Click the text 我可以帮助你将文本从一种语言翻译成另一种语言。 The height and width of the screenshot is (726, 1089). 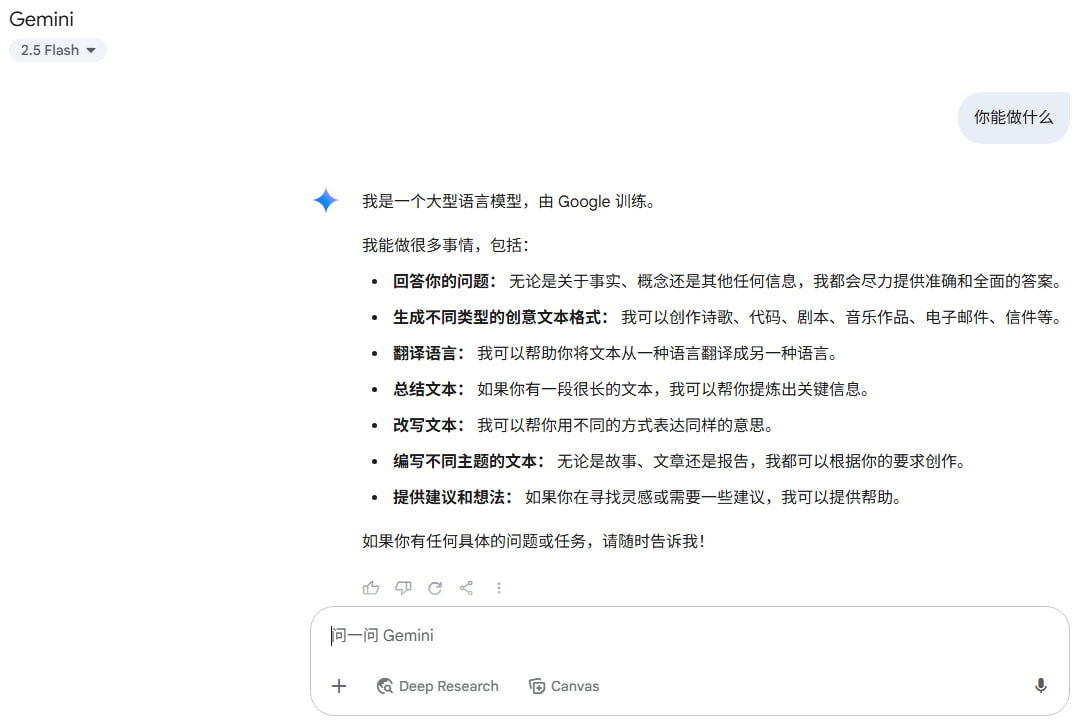pos(658,353)
